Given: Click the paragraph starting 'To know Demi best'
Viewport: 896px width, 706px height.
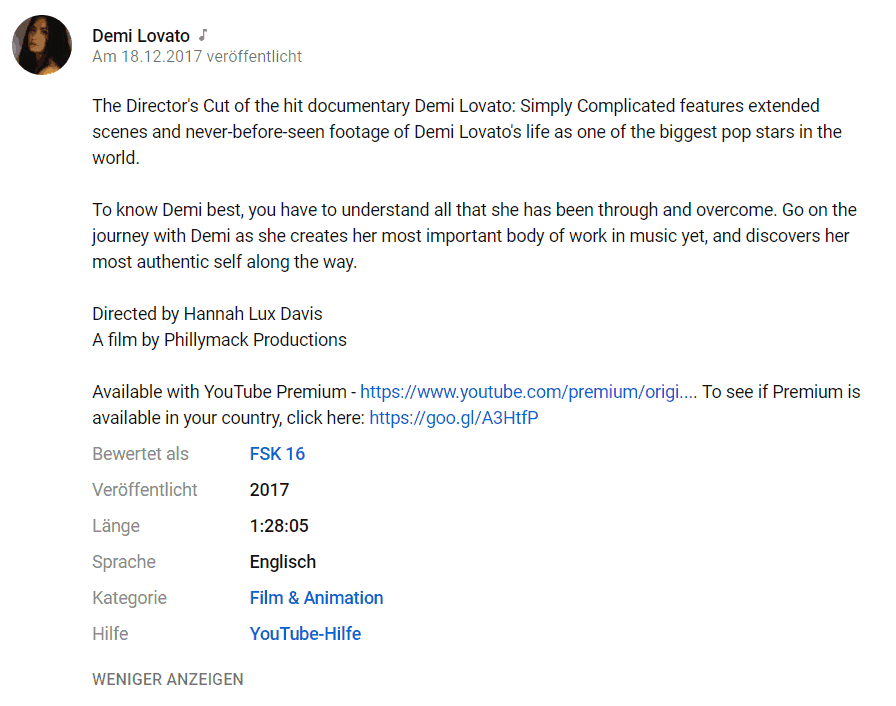Looking at the screenshot, I should (x=474, y=236).
